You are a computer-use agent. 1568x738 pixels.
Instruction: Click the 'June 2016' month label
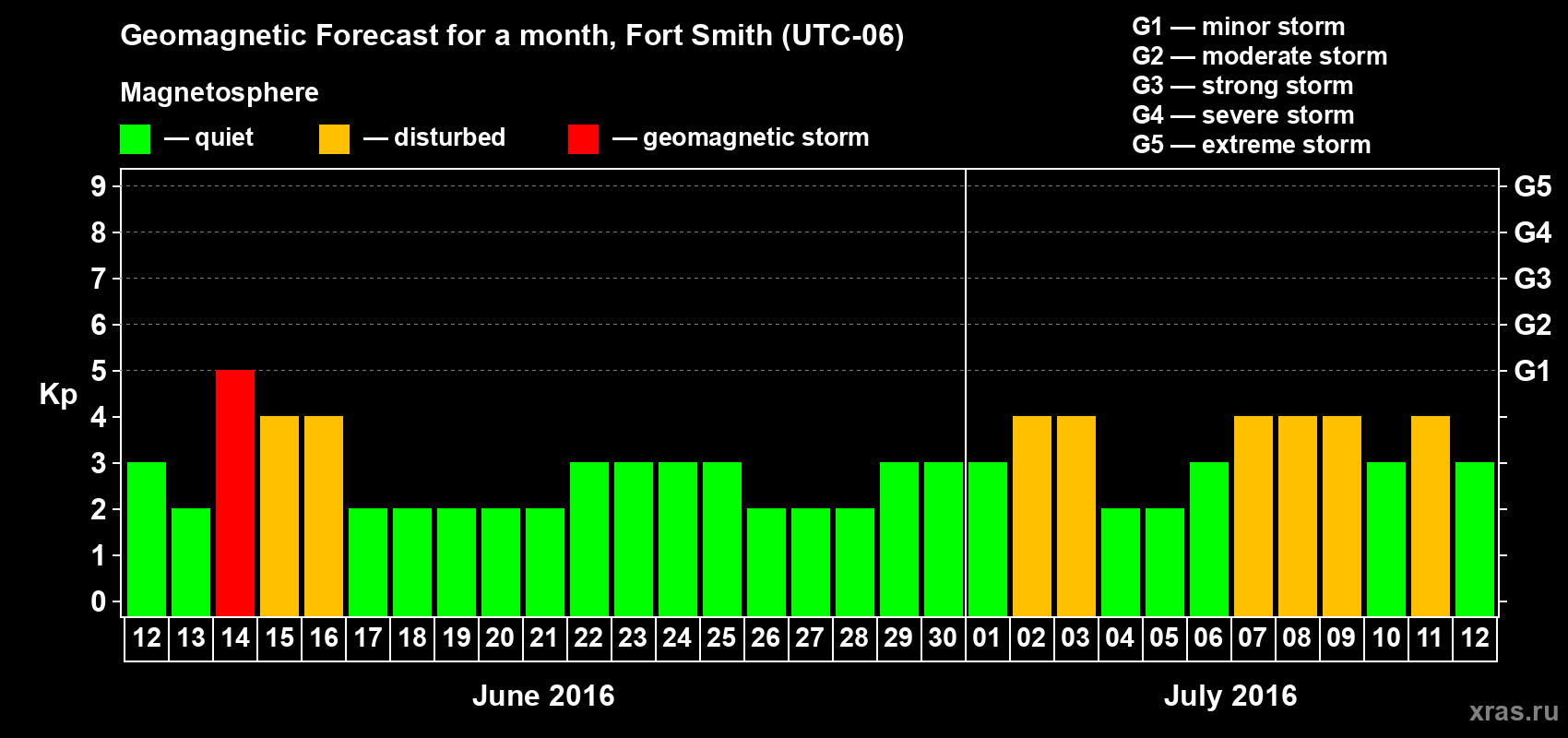543,696
